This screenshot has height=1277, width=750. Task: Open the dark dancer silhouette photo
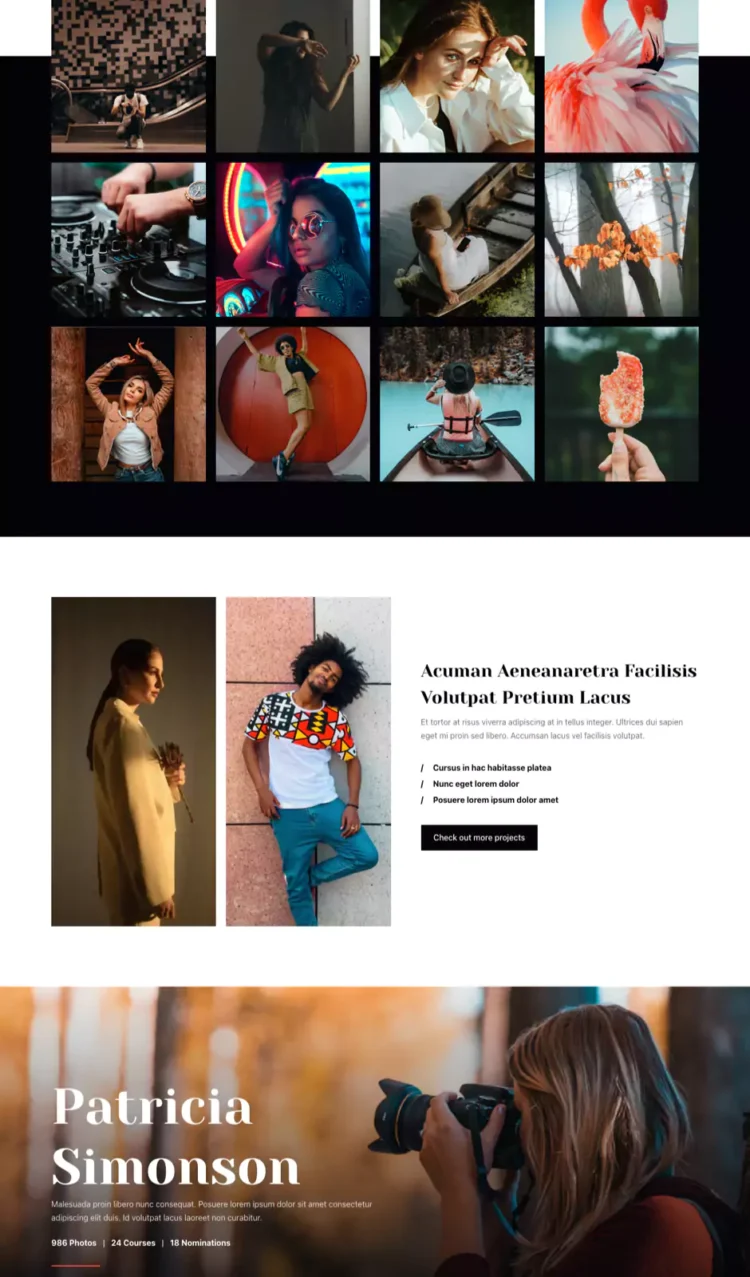(x=293, y=76)
